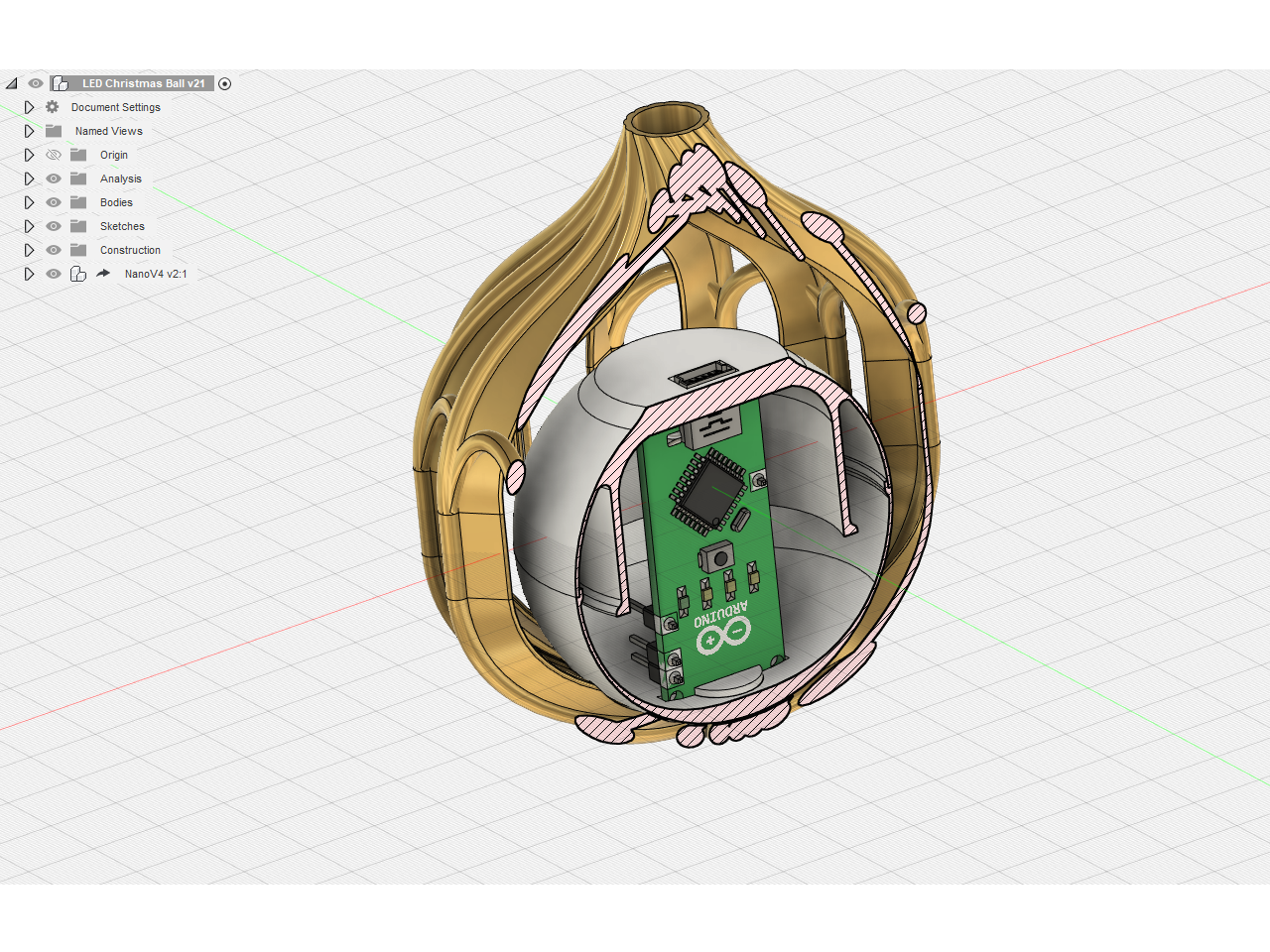Hide the Construction folder
Image resolution: width=1270 pixels, height=952 pixels.
[x=54, y=250]
